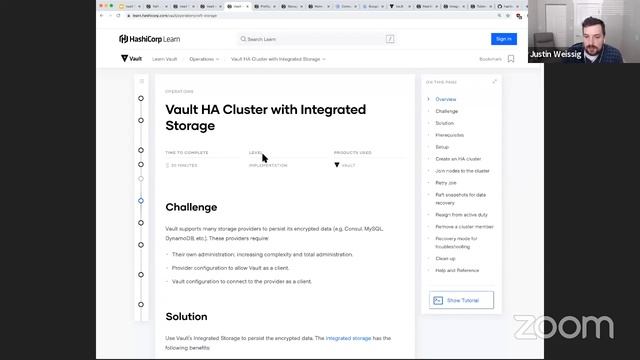
Task: Click the Challenge heading
Action: click(x=191, y=207)
